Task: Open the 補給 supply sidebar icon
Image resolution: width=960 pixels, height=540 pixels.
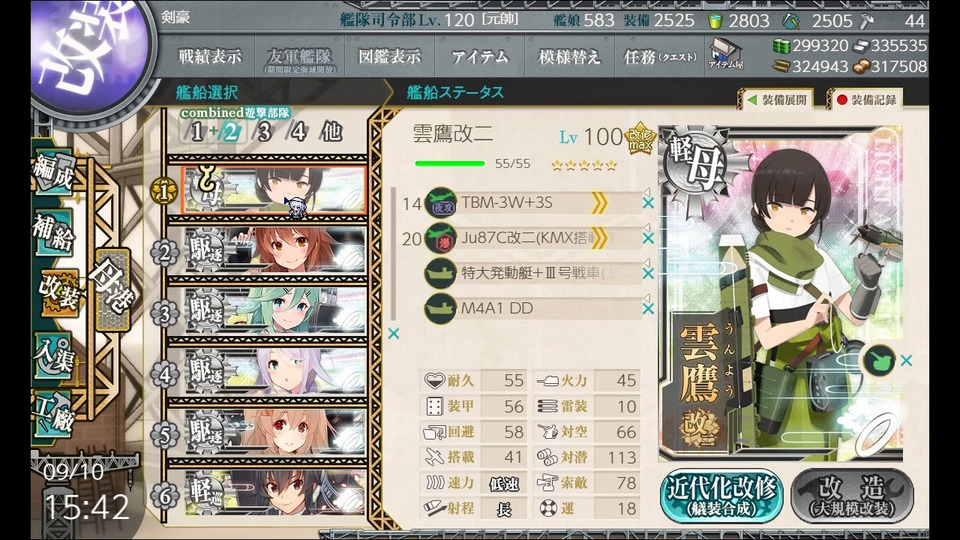Action: pyautogui.click(x=54, y=234)
